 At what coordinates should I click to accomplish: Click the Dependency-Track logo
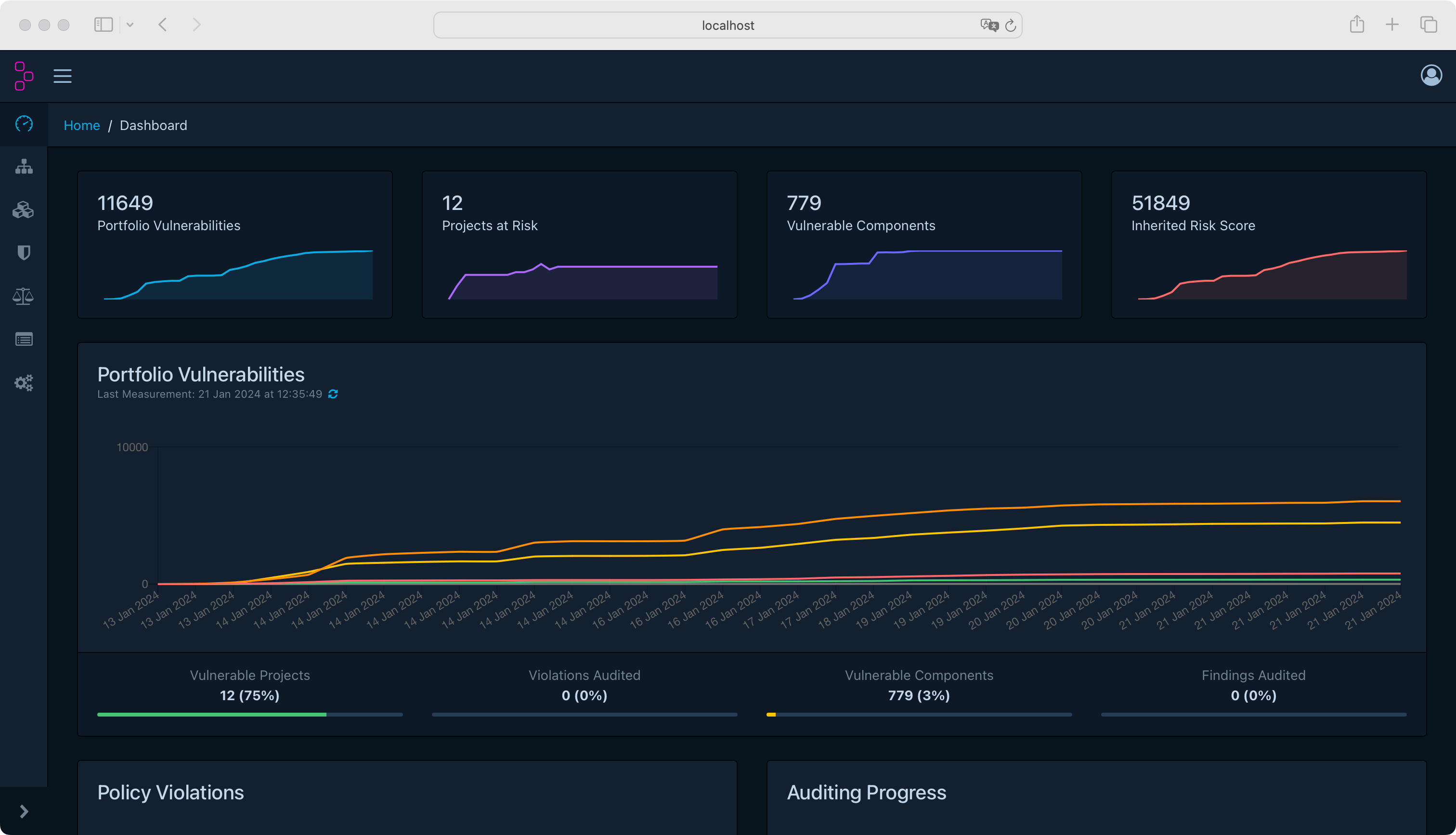pyautogui.click(x=24, y=76)
